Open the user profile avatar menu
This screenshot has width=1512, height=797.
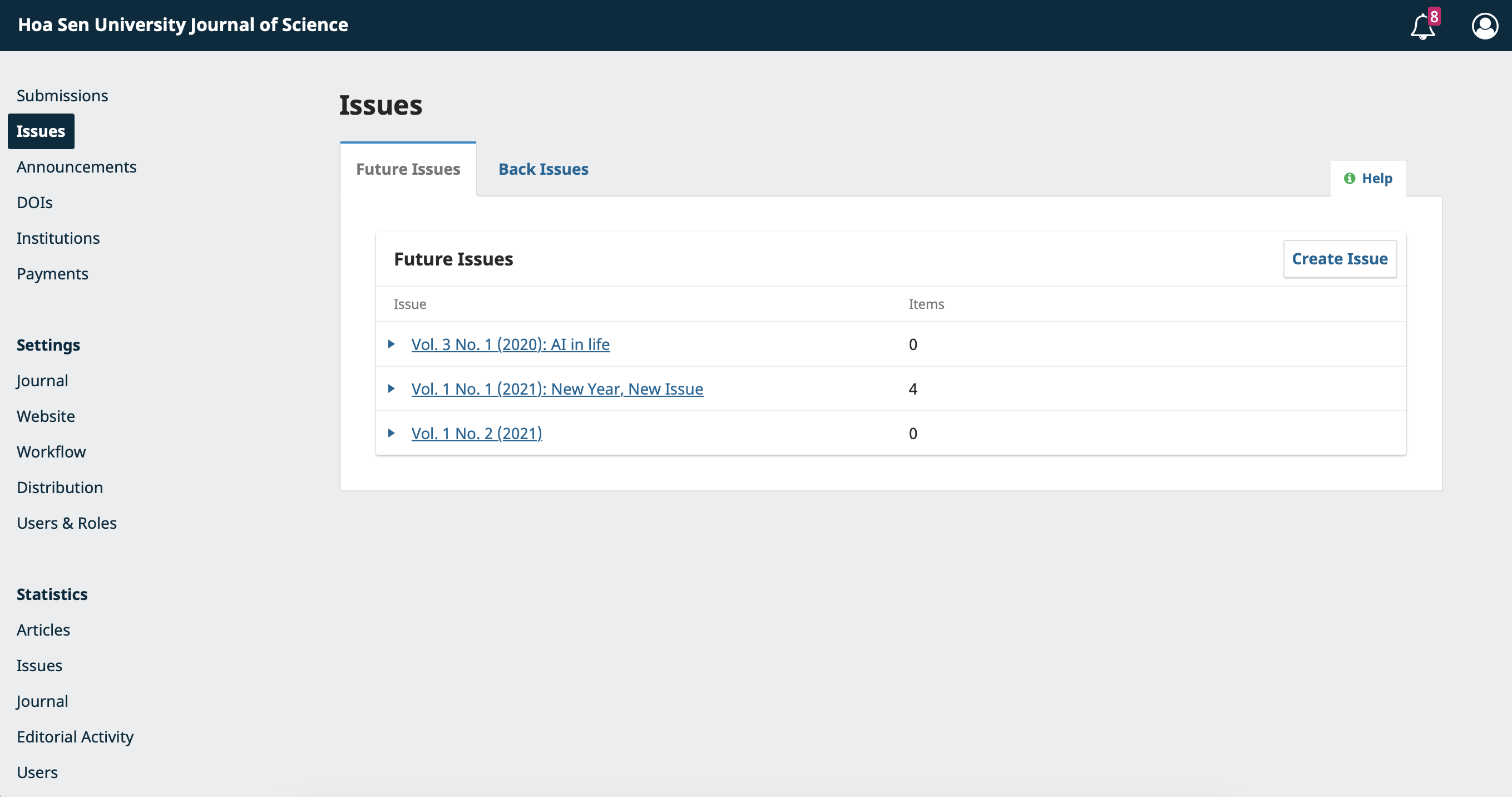pos(1484,26)
